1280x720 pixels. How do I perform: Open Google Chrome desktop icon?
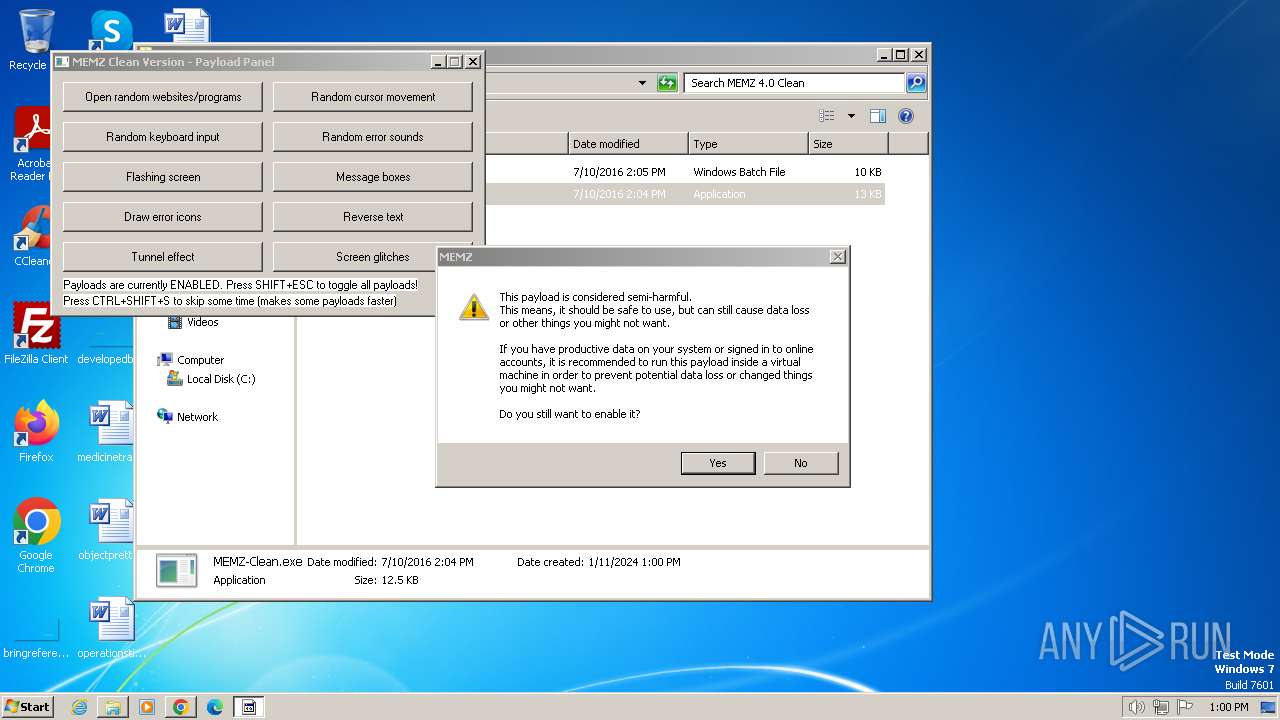tap(36, 536)
